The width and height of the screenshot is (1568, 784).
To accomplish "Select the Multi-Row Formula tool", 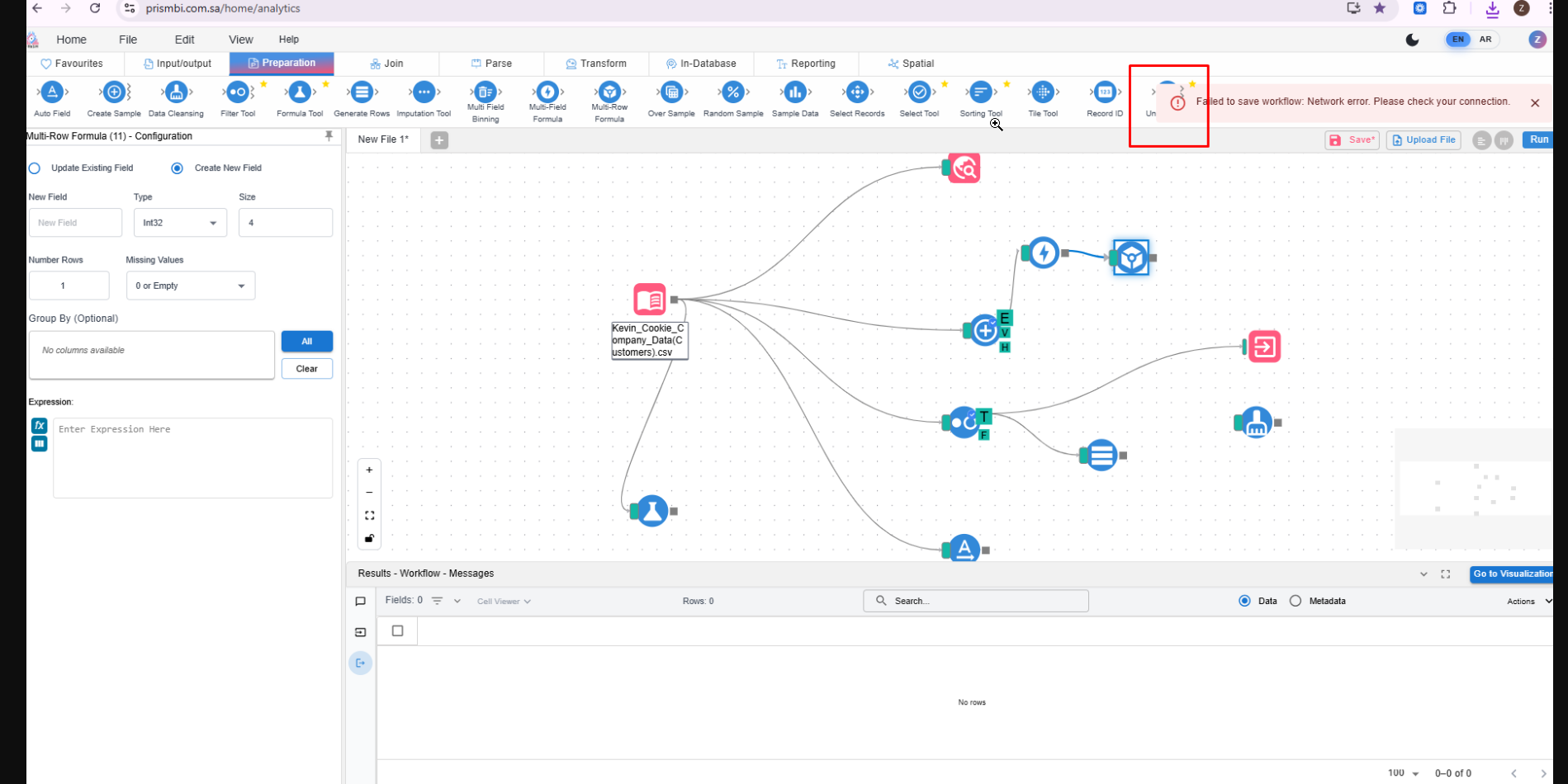I will coord(609,92).
